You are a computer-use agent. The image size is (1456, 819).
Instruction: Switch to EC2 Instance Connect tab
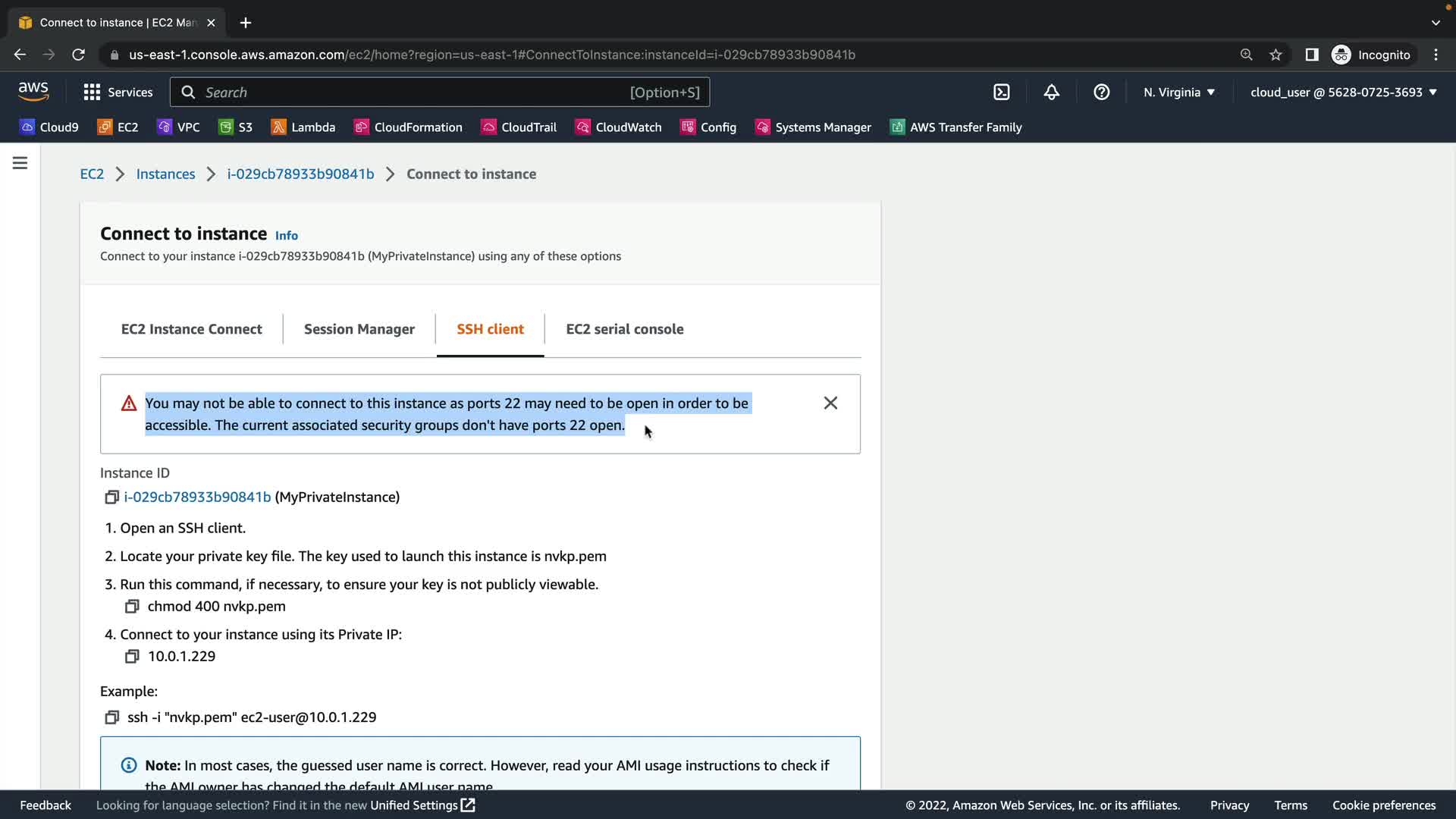point(192,329)
